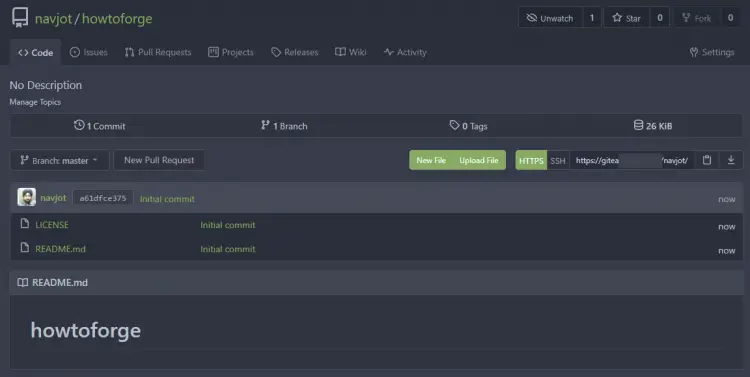The height and width of the screenshot is (377, 750).
Task: Click the book icon in README.md header
Action: pyautogui.click(x=22, y=282)
